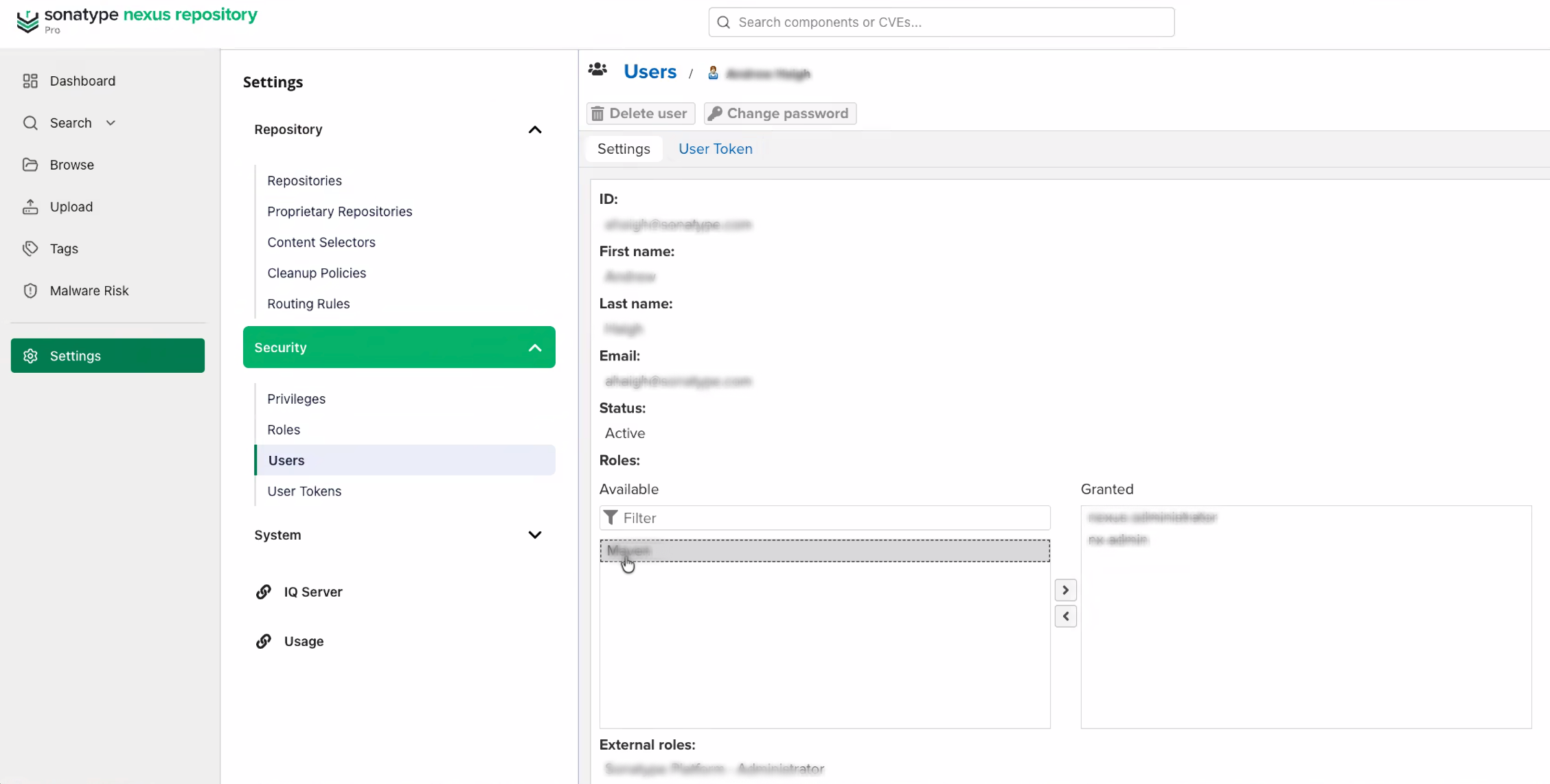Open Privileges under Security
This screenshot has width=1550, height=784.
click(x=296, y=399)
